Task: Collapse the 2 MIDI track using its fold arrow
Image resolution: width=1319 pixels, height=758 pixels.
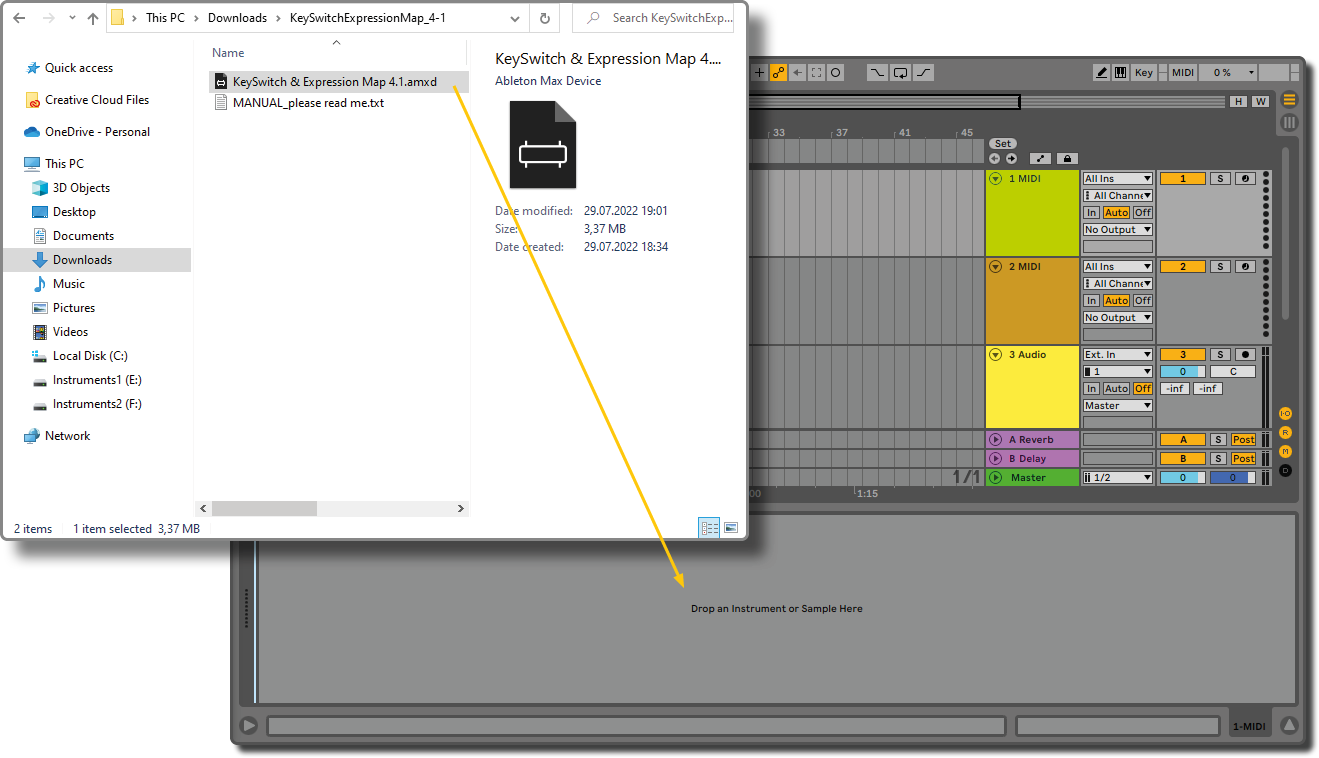Action: (996, 267)
